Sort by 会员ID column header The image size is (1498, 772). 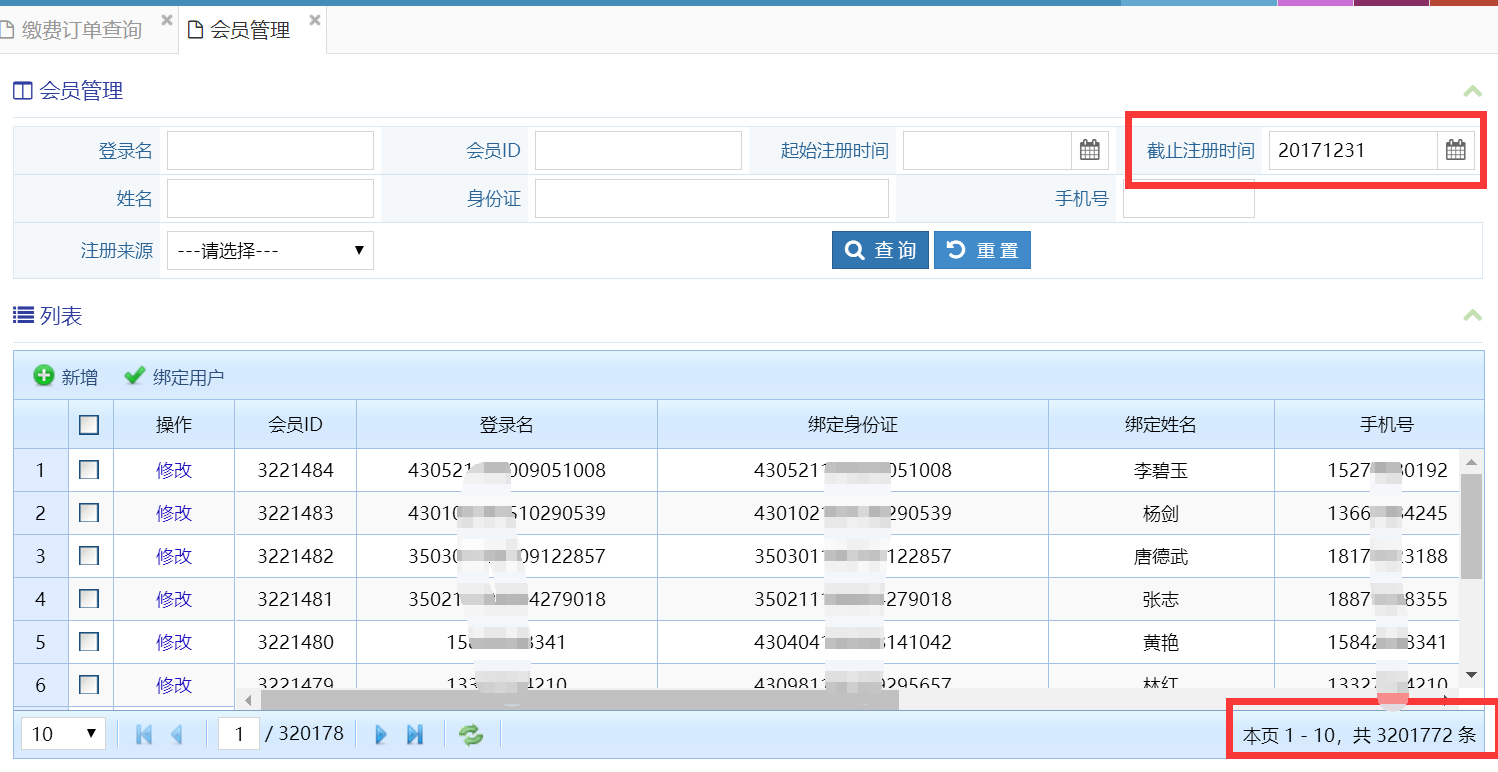tap(295, 425)
